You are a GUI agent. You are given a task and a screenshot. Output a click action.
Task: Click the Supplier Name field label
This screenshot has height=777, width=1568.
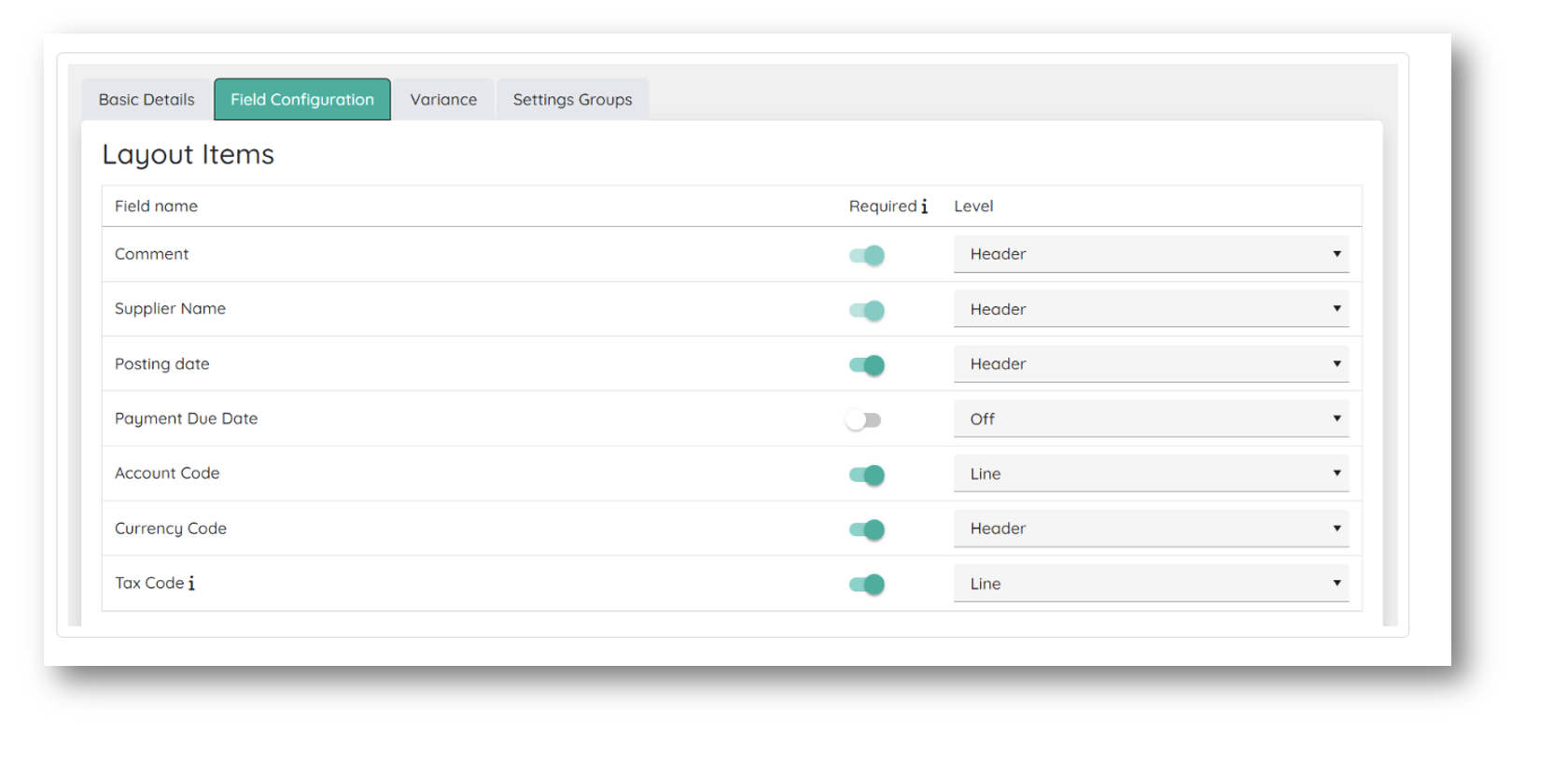click(x=170, y=309)
